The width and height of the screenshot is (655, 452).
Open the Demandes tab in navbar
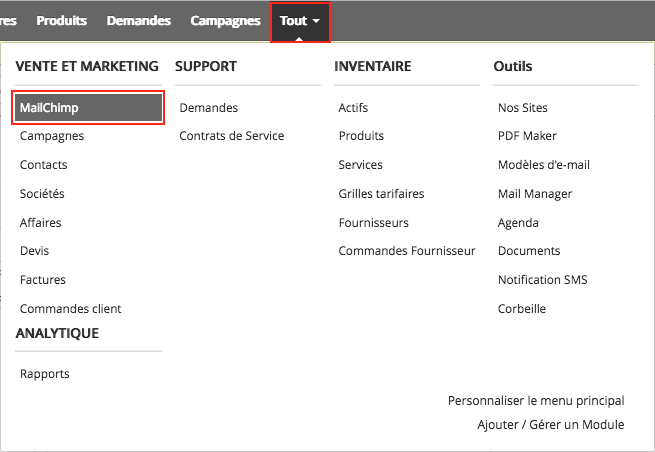pos(138,21)
